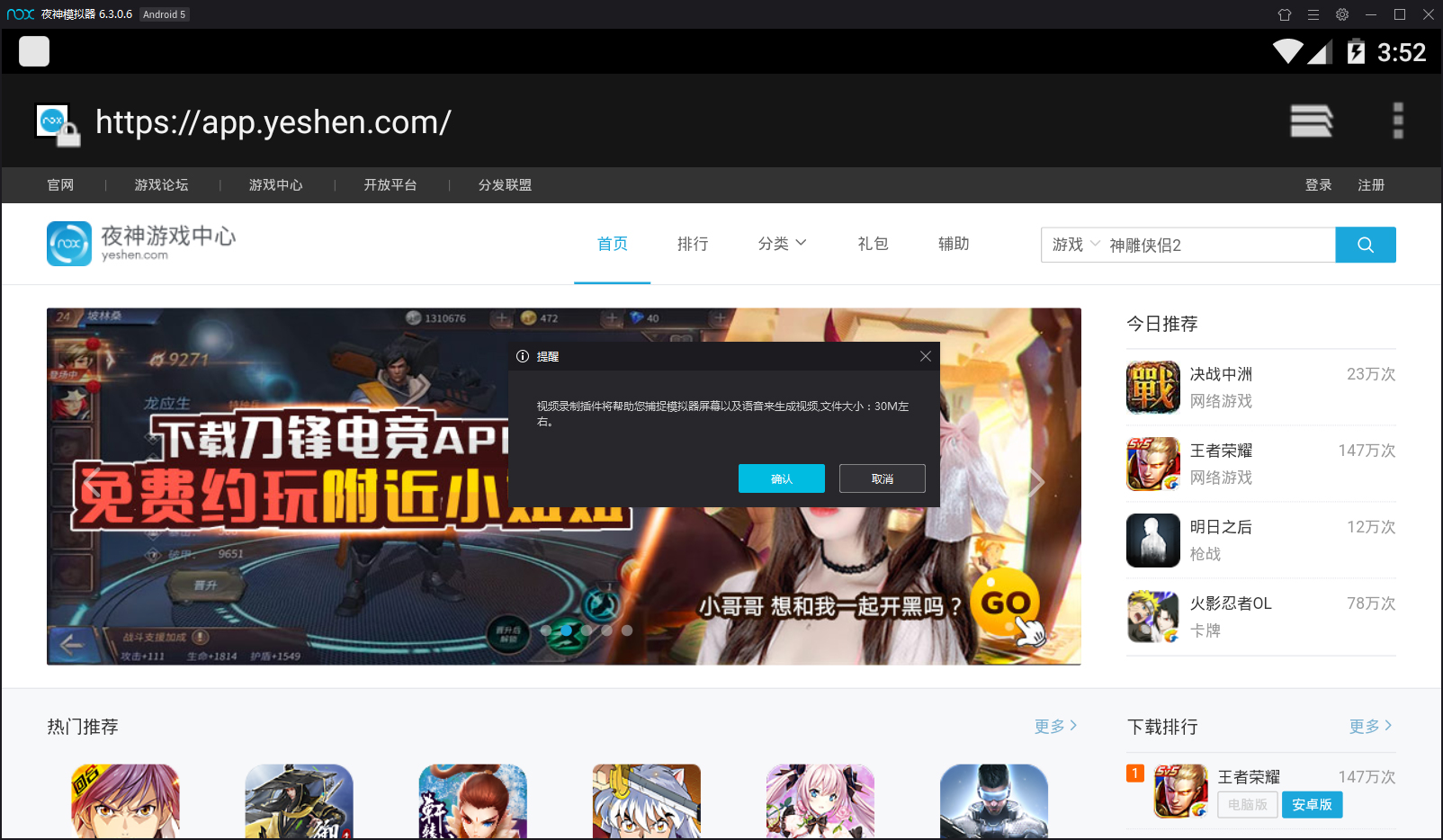Click the battery charging status icon
1443x840 pixels.
[1356, 52]
